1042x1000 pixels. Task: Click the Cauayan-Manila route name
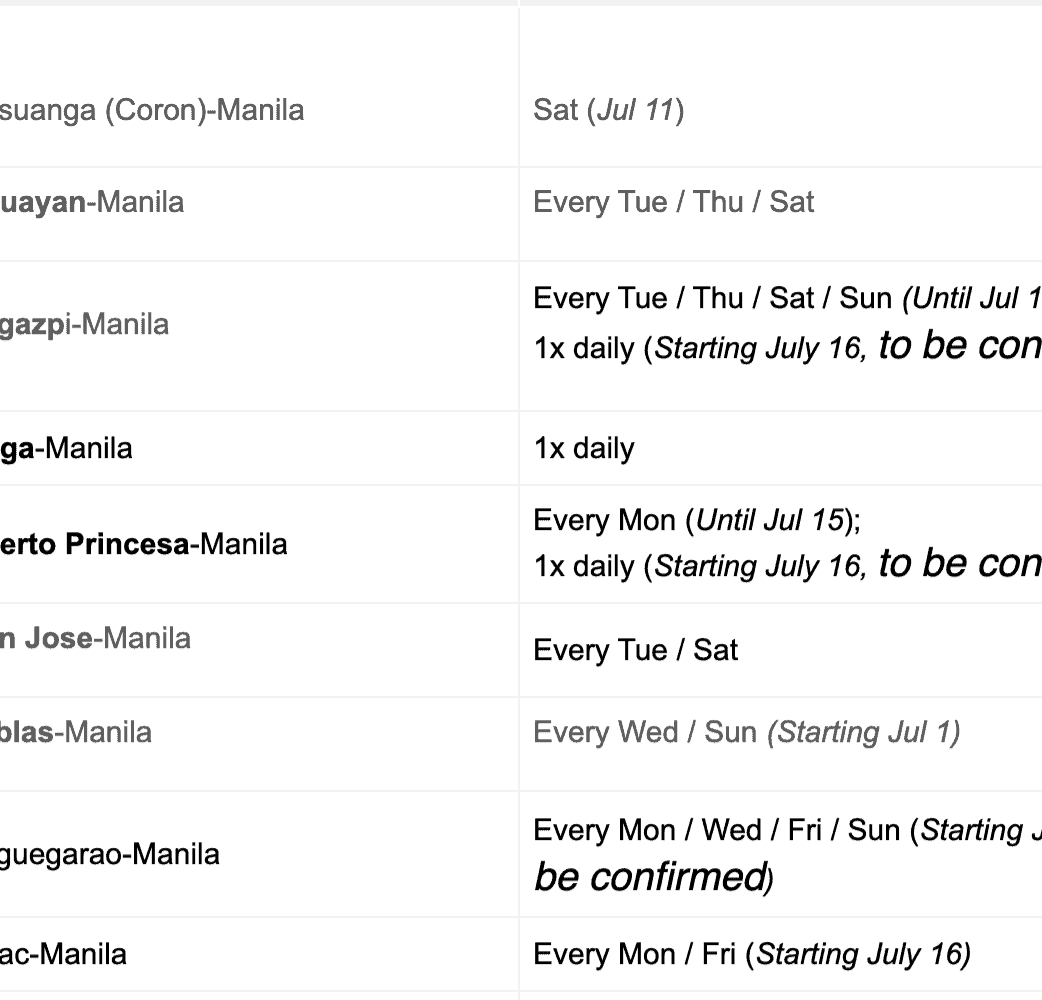[92, 202]
